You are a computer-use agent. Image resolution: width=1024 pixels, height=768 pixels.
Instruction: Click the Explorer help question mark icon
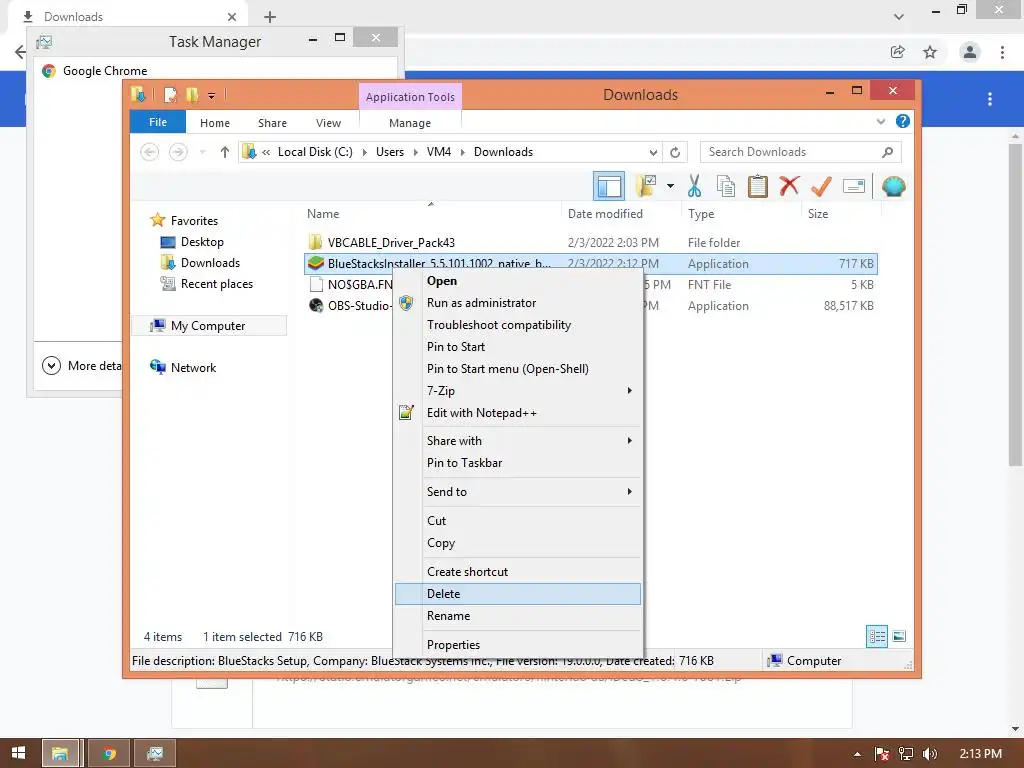[x=903, y=121]
